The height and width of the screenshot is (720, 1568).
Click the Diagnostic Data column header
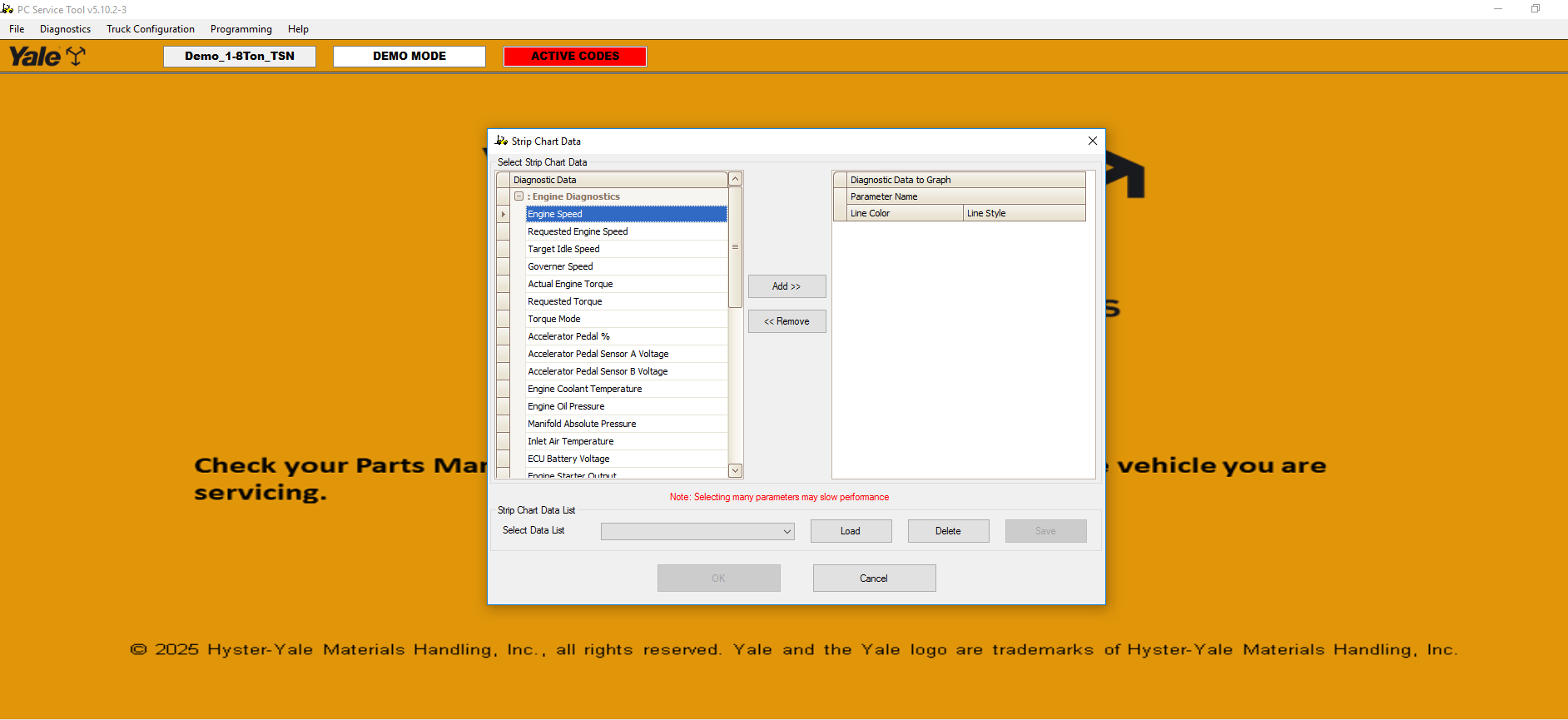point(618,180)
